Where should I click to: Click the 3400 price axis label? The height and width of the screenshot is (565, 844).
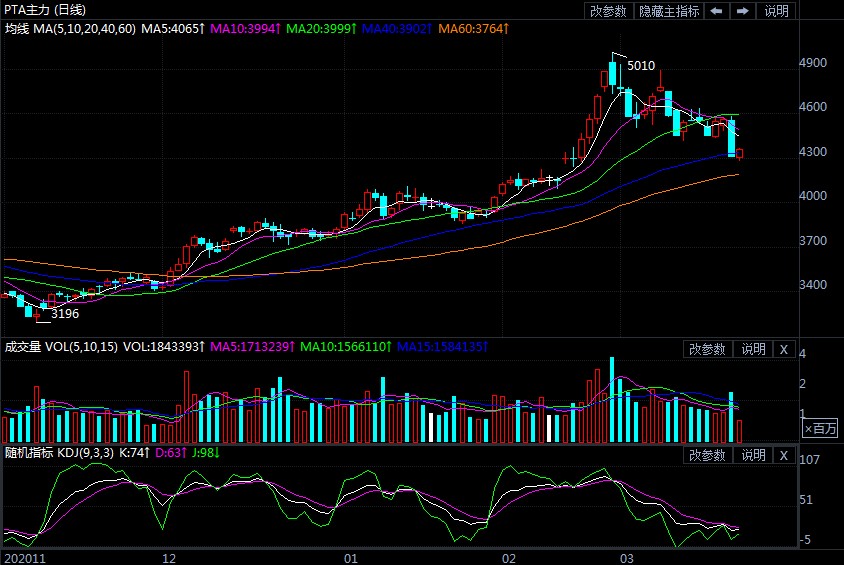[813, 285]
